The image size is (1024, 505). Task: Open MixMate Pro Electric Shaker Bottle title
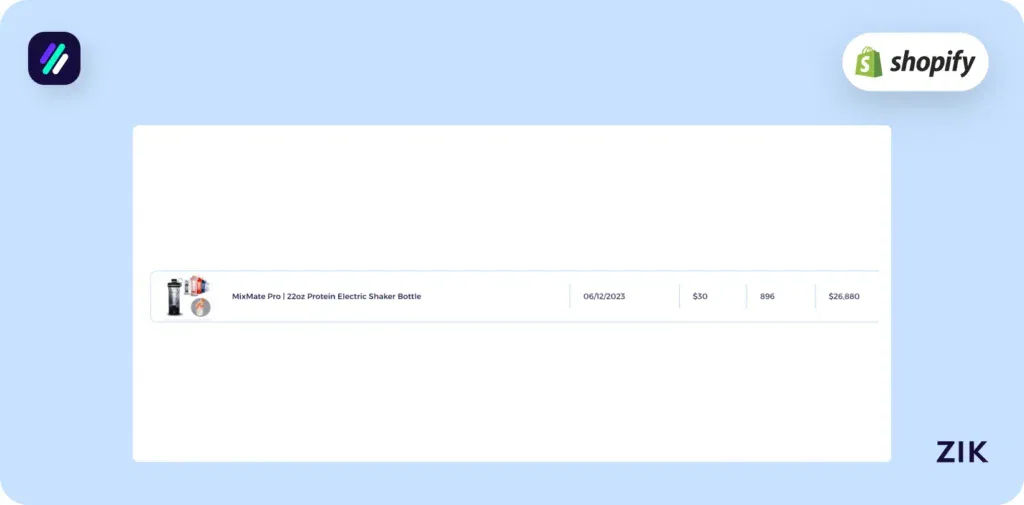[326, 297]
